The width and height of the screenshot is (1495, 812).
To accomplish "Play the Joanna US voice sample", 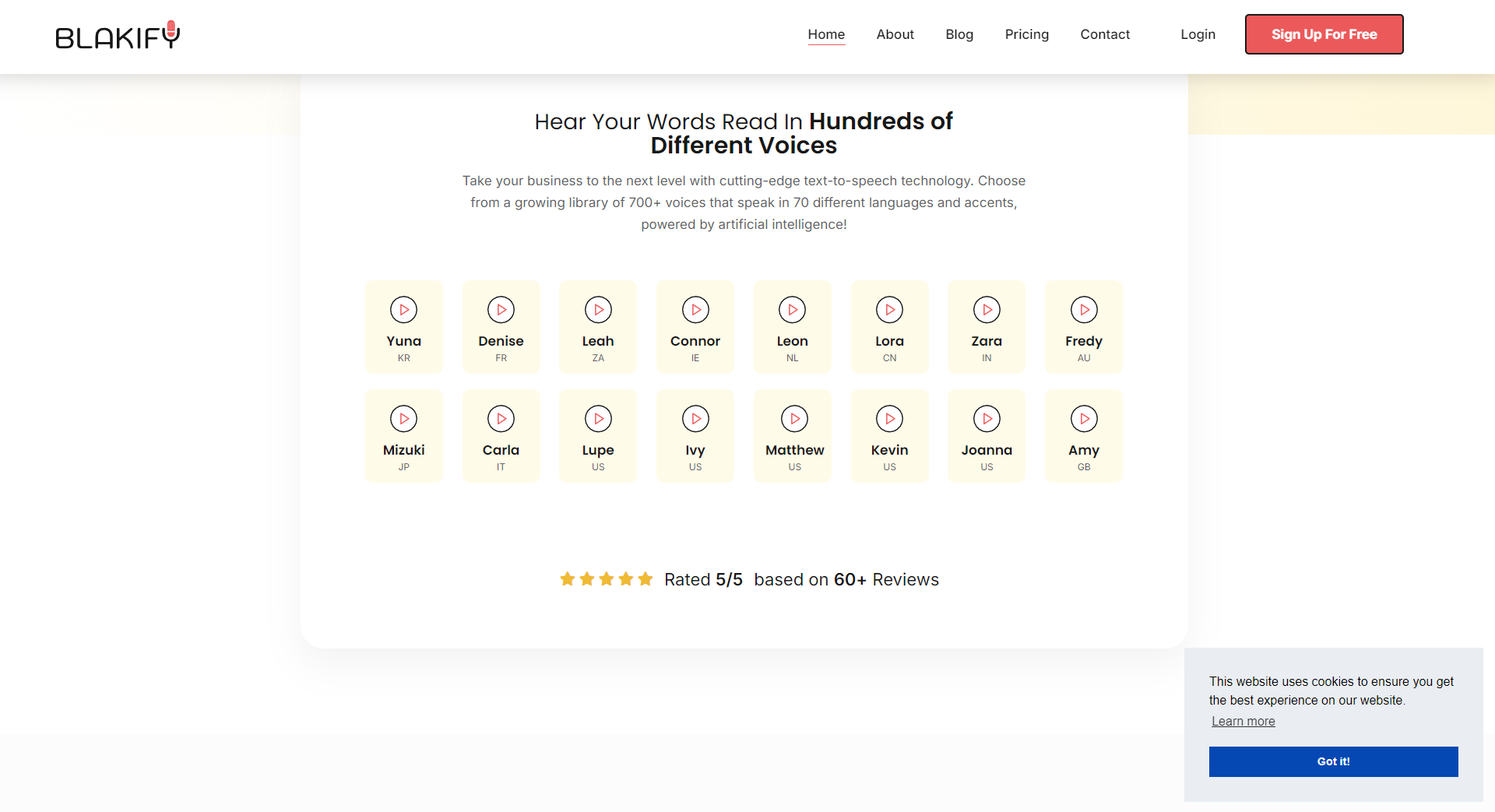I will coord(987,419).
